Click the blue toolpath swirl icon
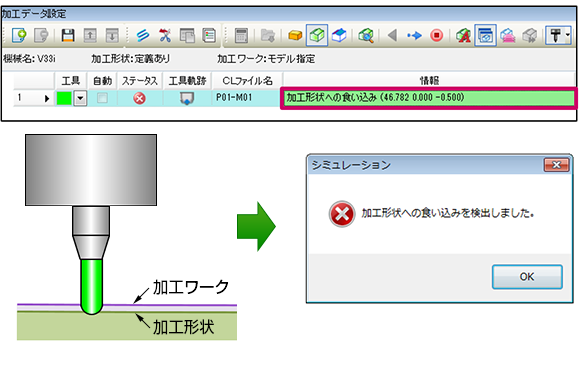Image resolution: width=580 pixels, height=369 pixels. (143, 35)
